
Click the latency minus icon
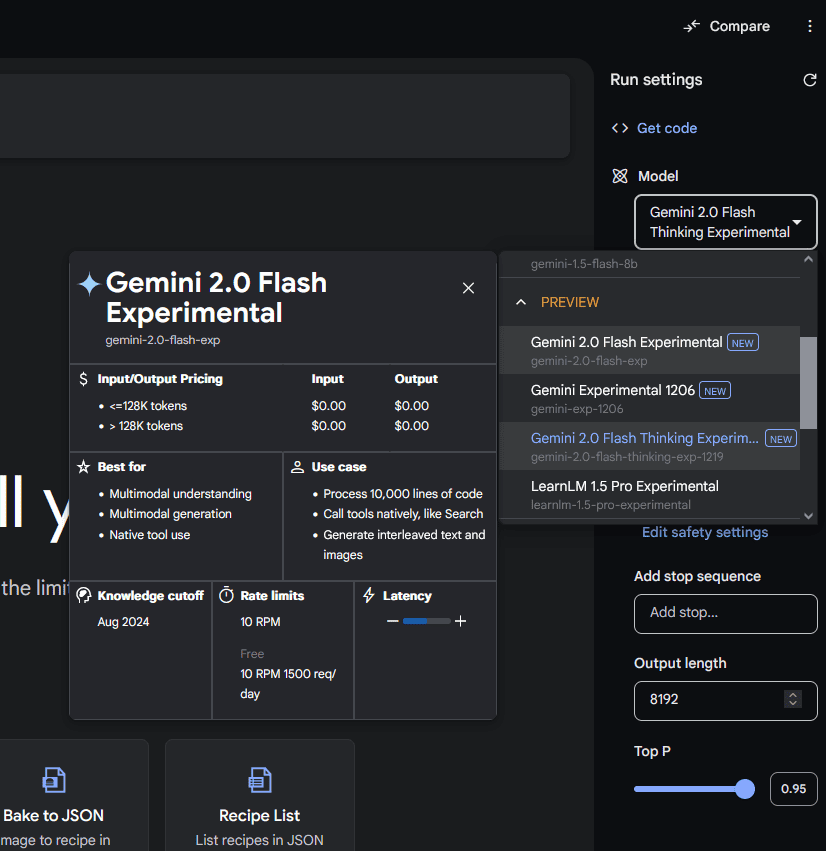(392, 621)
